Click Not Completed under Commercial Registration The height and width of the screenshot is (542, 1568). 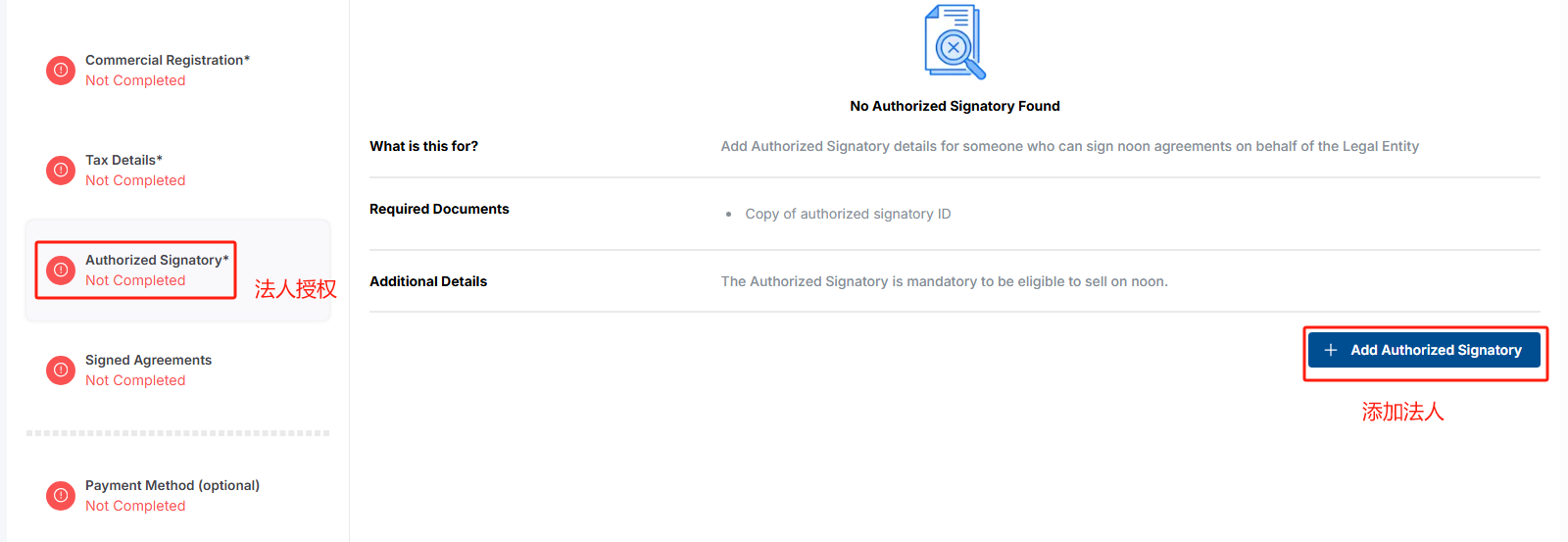coord(135,80)
